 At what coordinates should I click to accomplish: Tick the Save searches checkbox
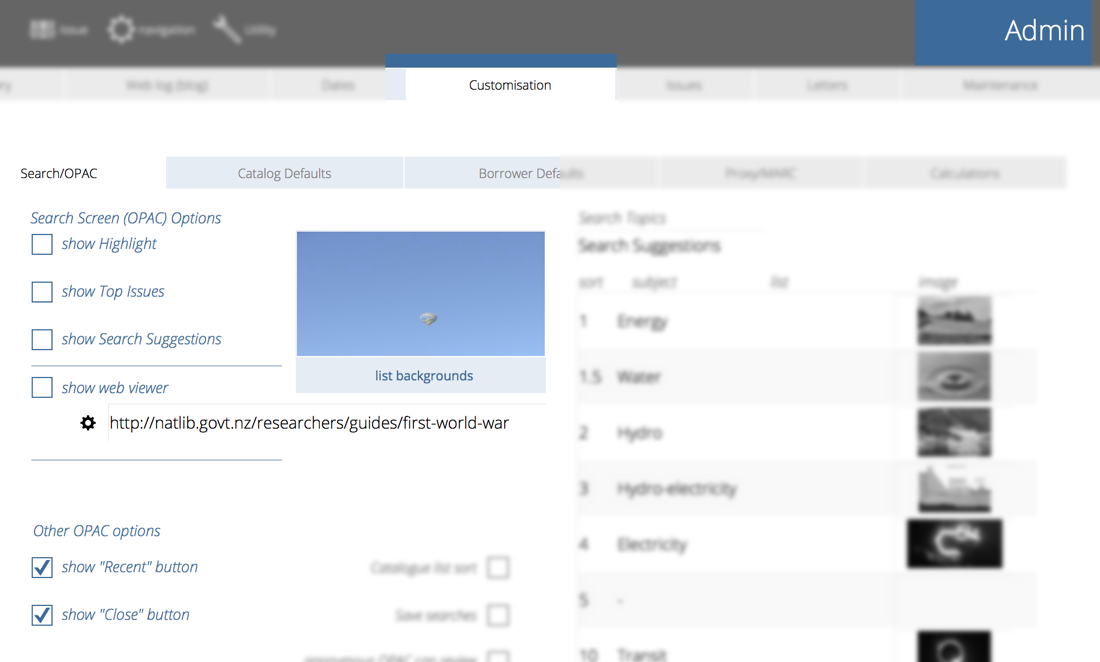coord(497,616)
